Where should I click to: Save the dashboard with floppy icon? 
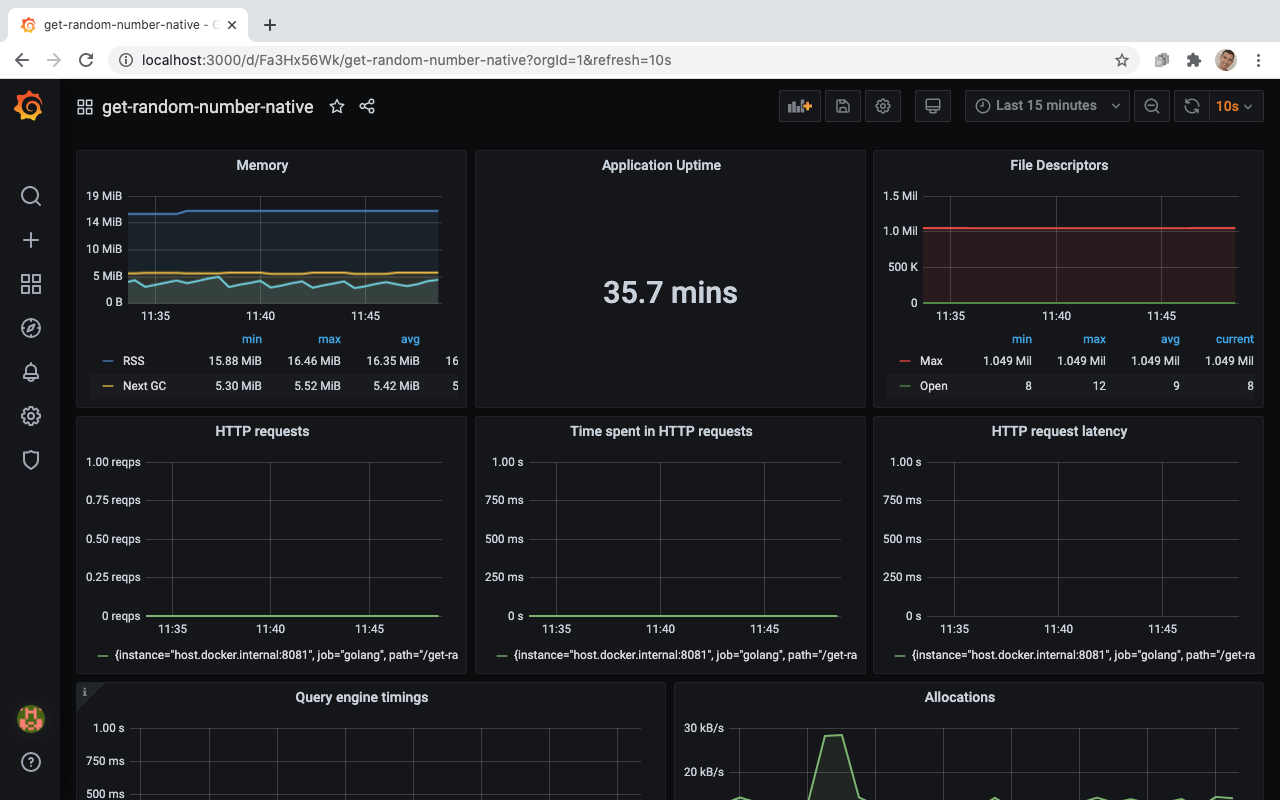coord(843,106)
